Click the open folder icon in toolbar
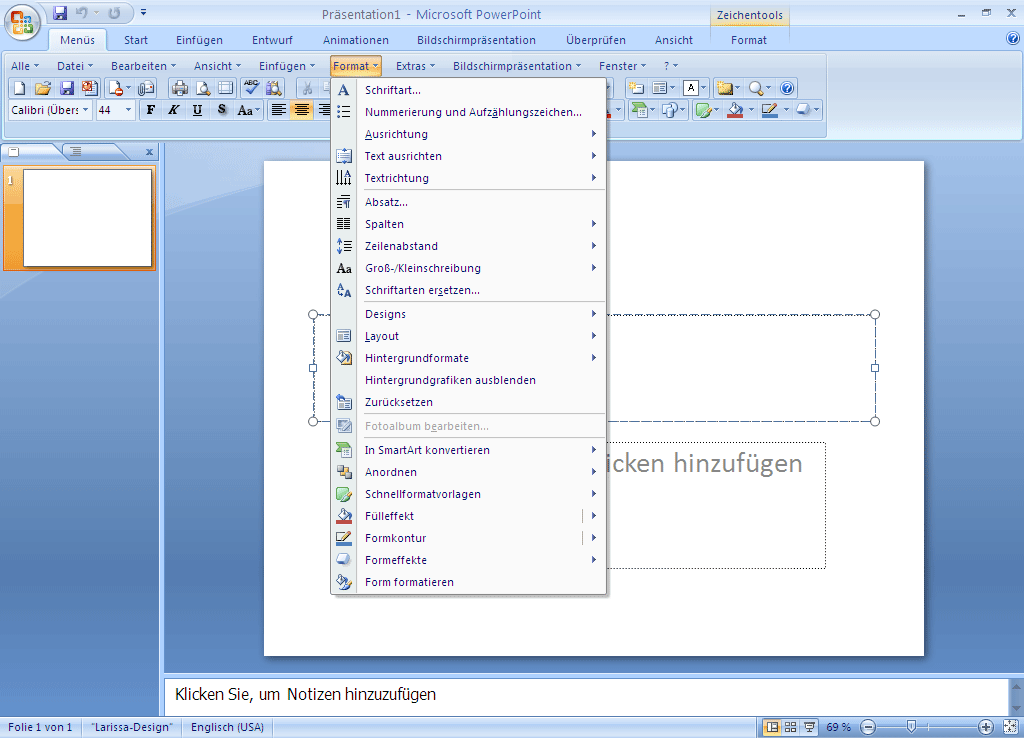The height and width of the screenshot is (738, 1024). pyautogui.click(x=43, y=88)
